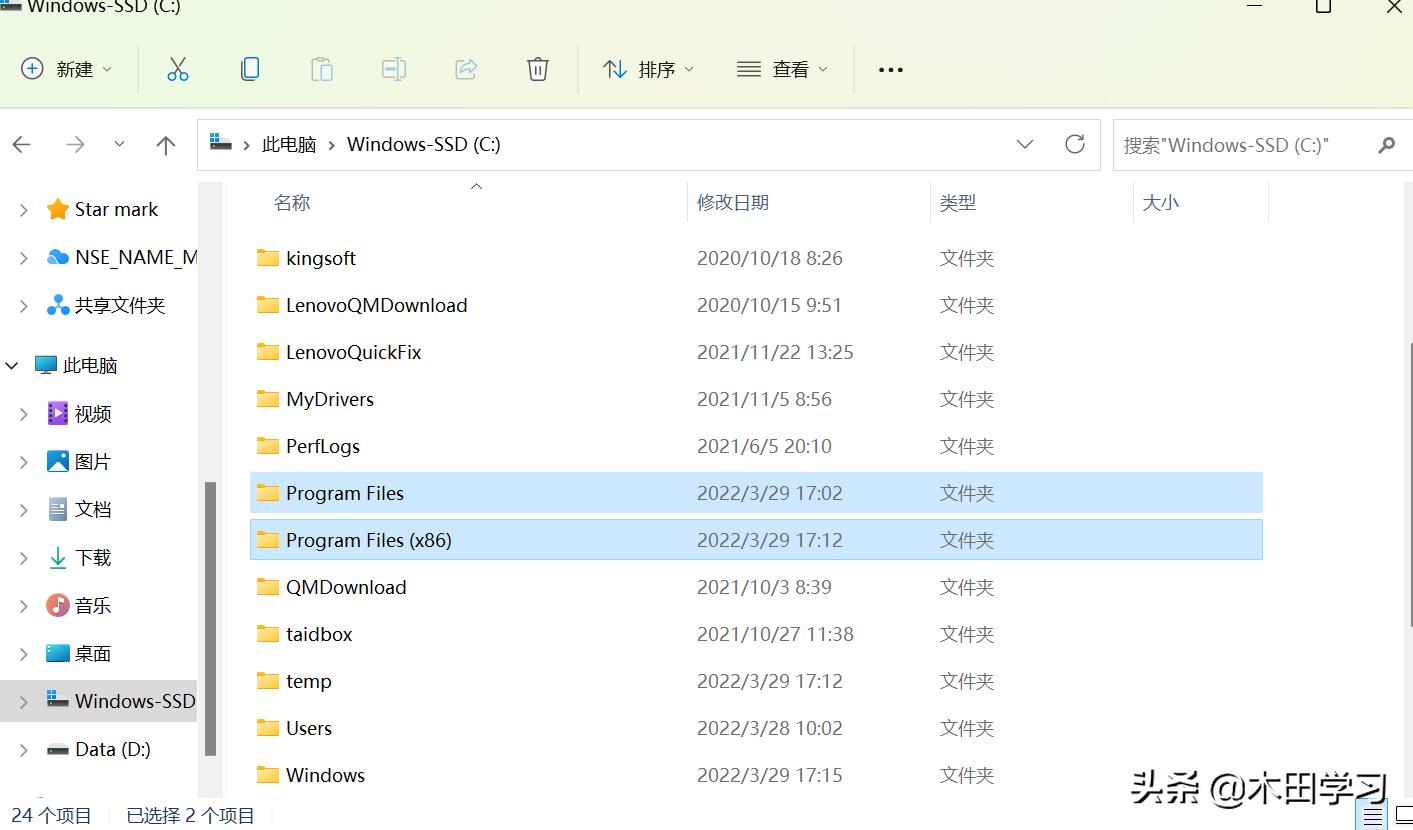This screenshot has height=830, width=1413.
Task: Click the navigation Back arrow
Action: 21,144
